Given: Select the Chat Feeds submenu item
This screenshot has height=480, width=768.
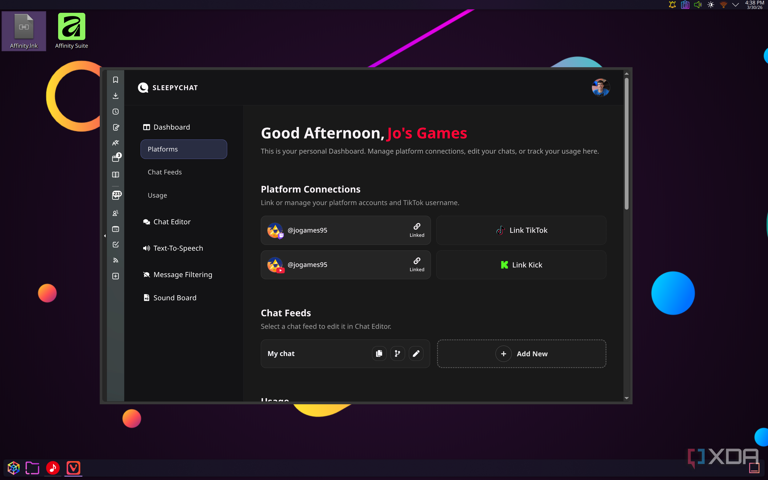Looking at the screenshot, I should coord(165,172).
